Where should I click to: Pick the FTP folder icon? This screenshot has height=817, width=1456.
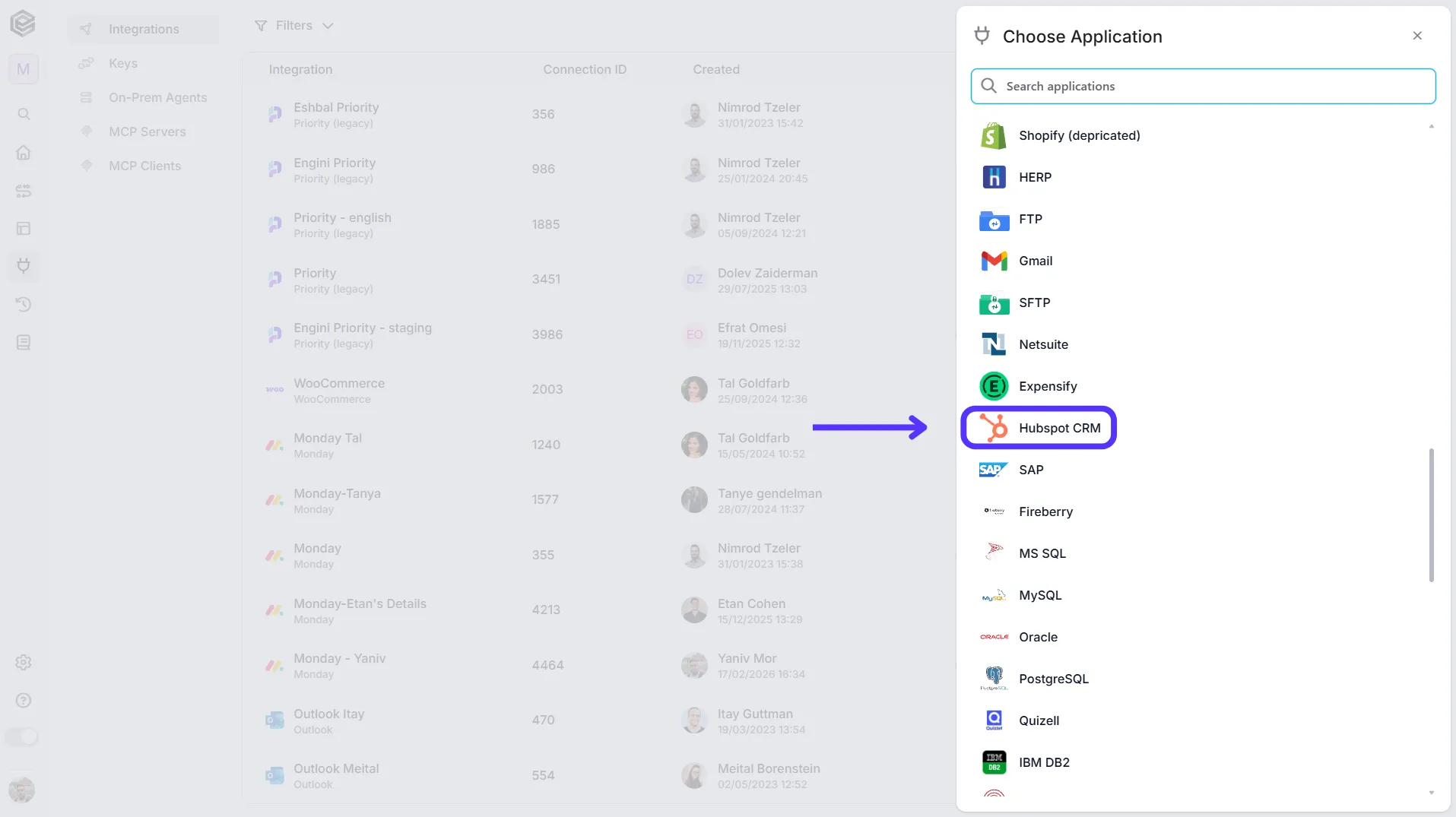(994, 220)
